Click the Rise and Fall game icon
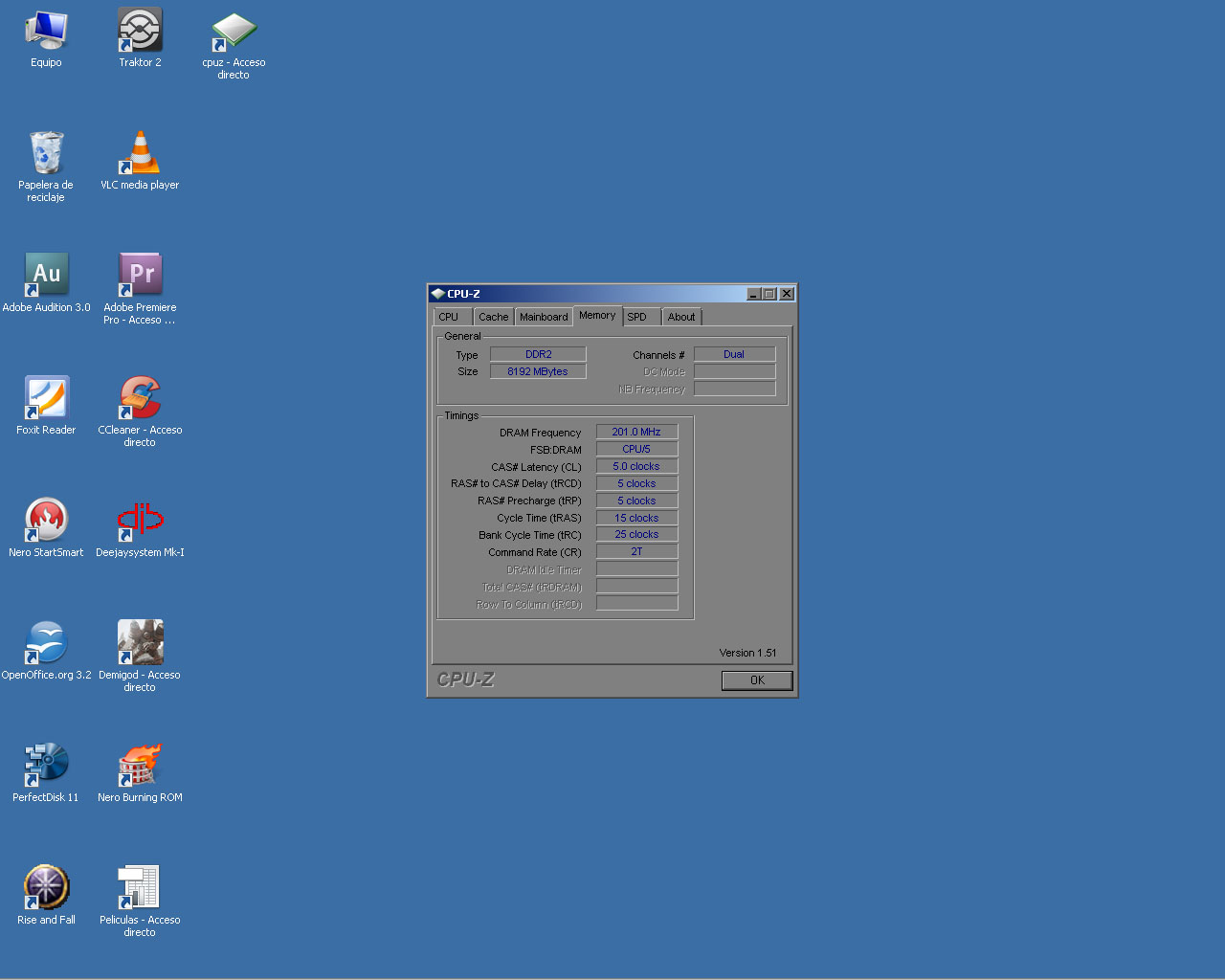This screenshot has height=980, width=1225. tap(46, 889)
